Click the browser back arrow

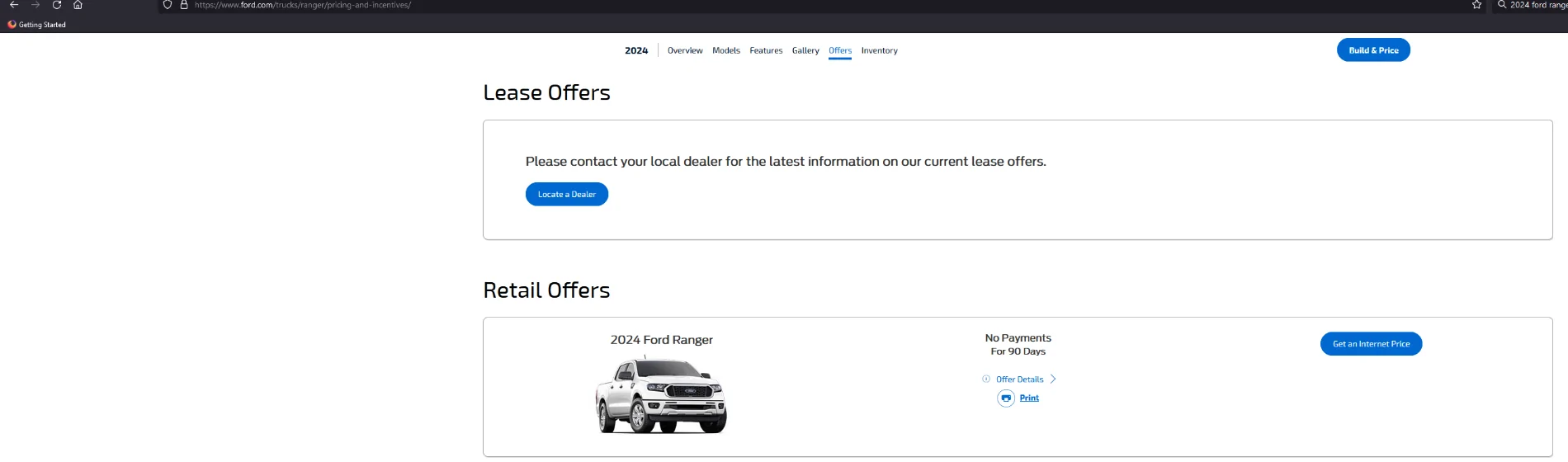(14, 5)
